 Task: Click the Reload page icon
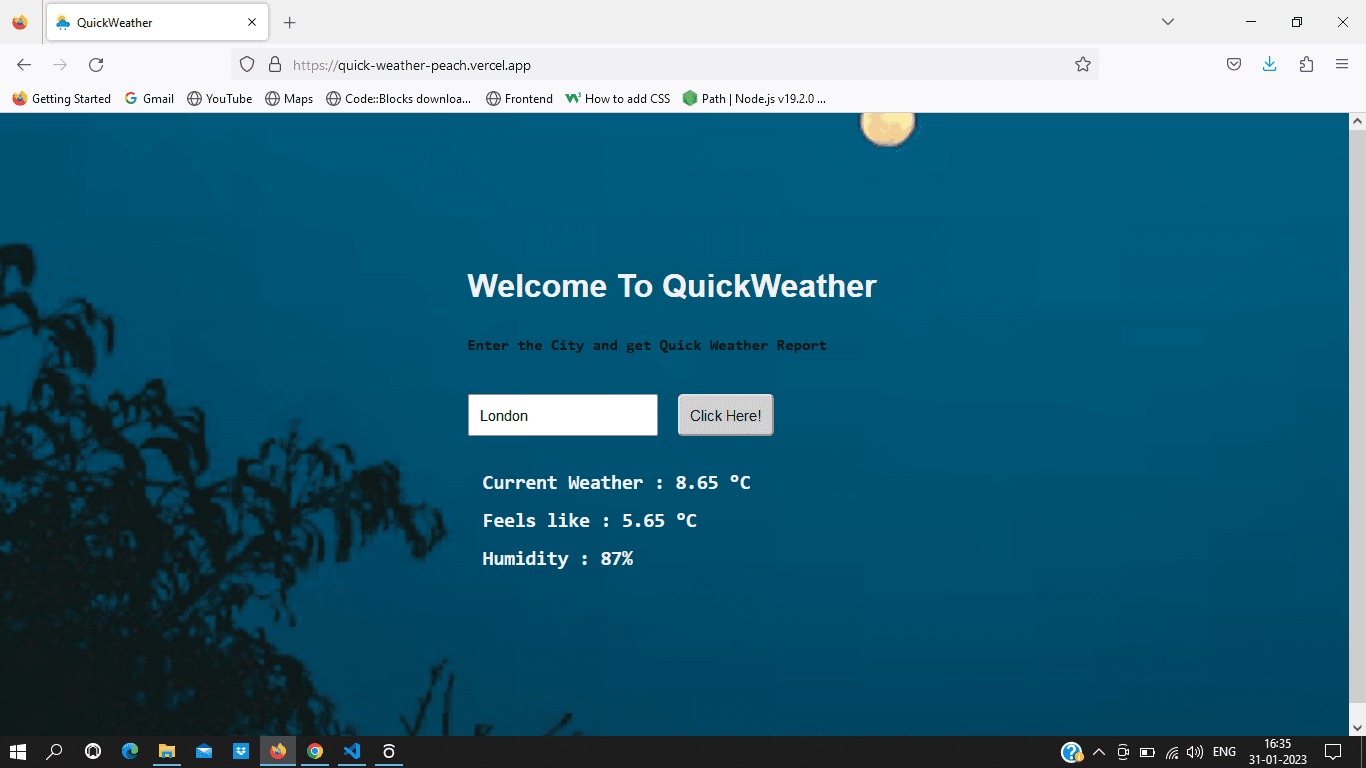pos(96,65)
